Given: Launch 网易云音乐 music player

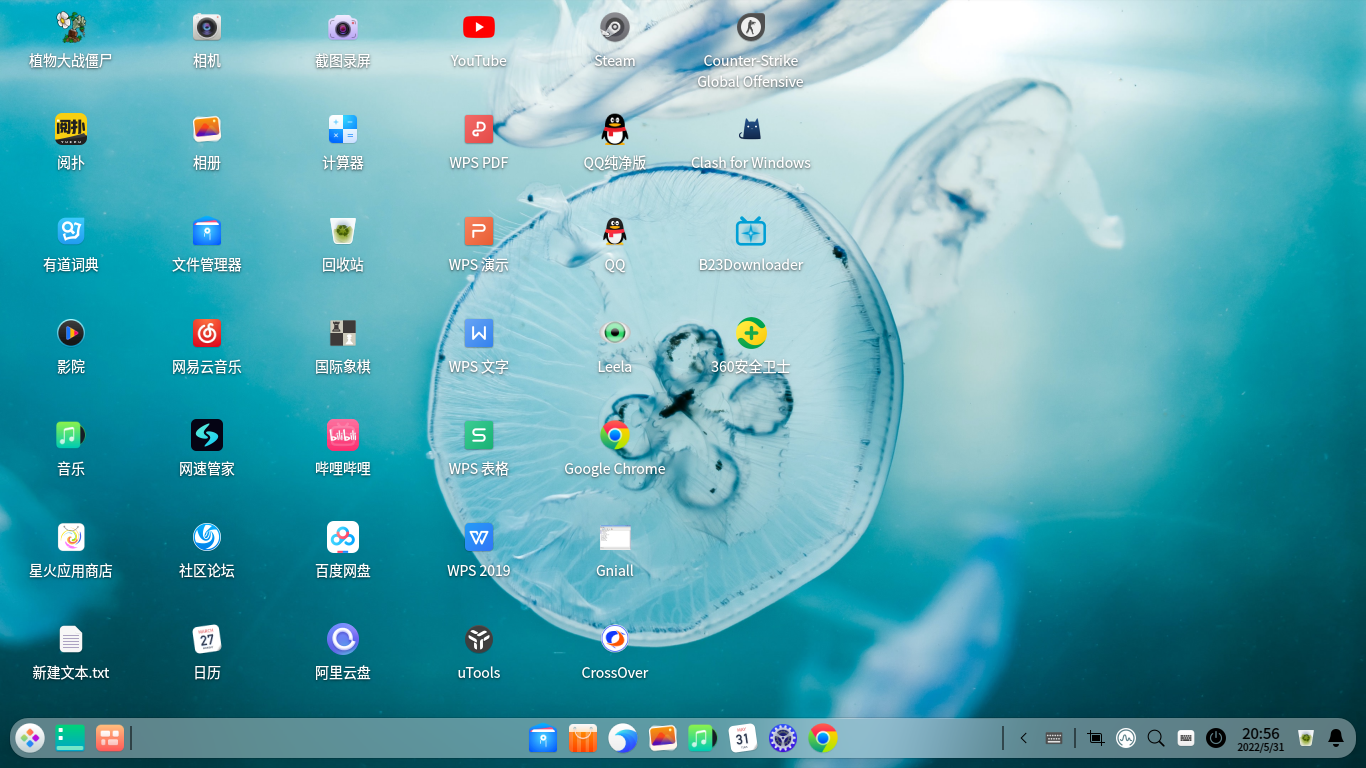Looking at the screenshot, I should coord(206,333).
